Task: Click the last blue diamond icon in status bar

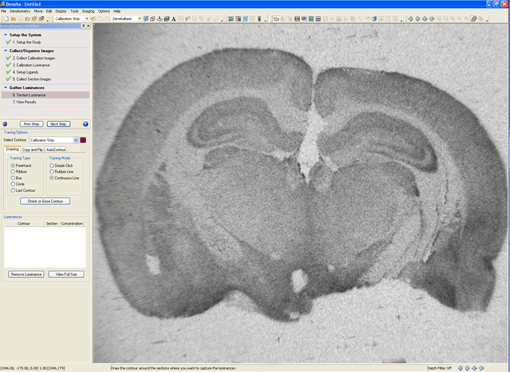Action: tap(481, 368)
